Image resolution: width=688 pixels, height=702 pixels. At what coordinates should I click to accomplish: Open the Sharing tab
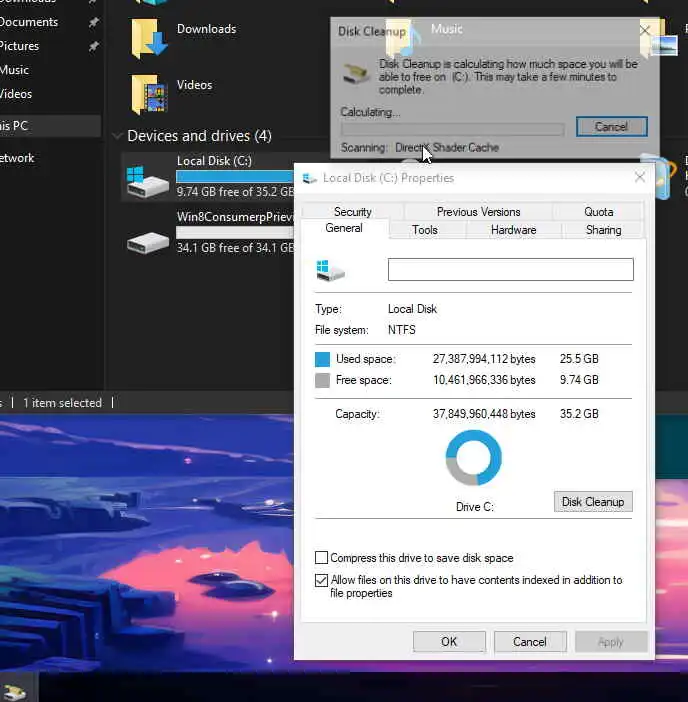[x=603, y=230]
